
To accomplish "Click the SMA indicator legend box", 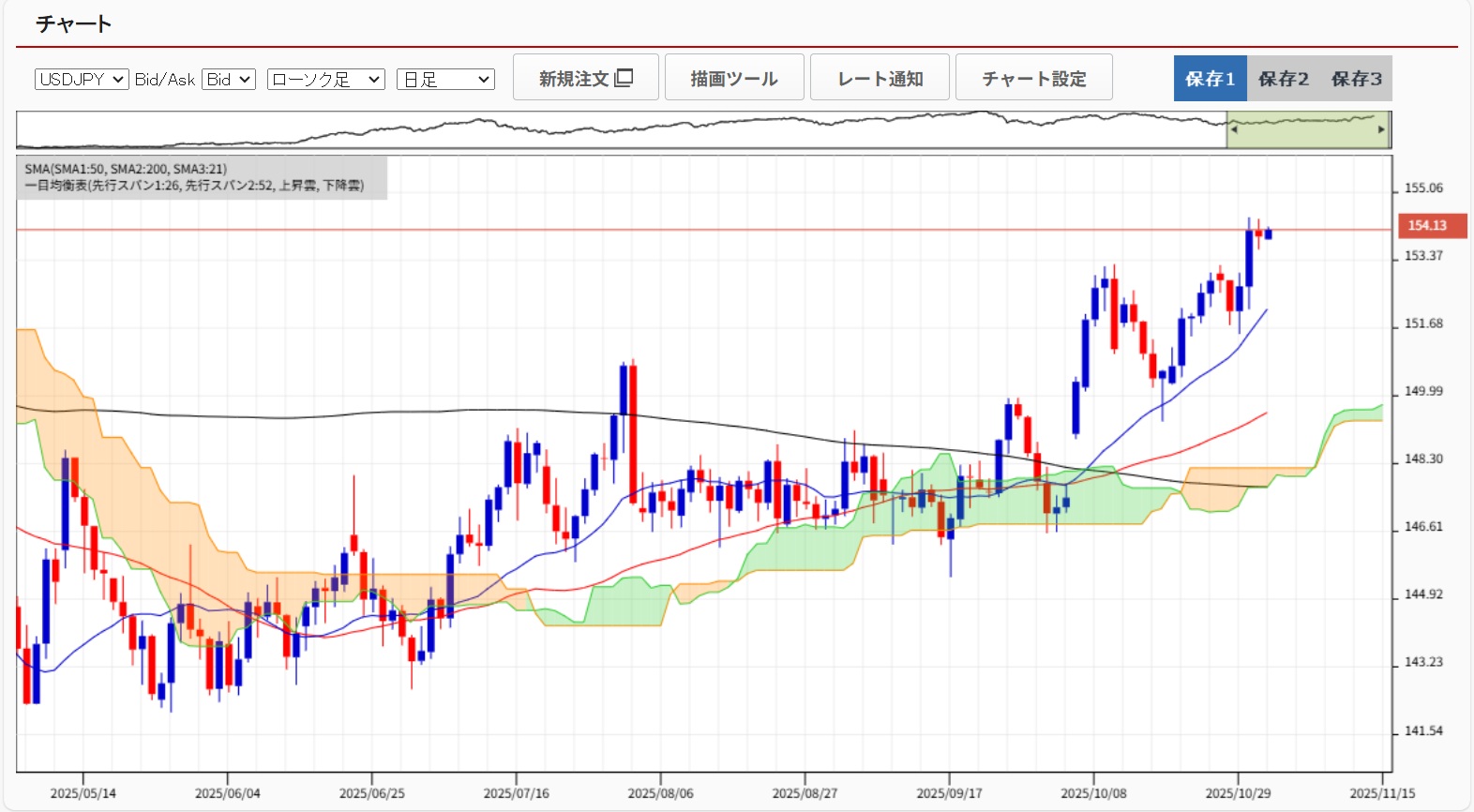I will point(202,177).
